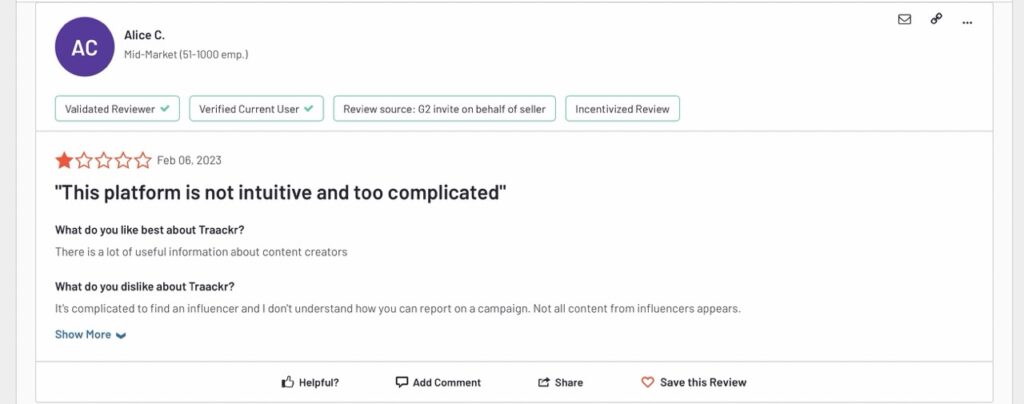Image resolution: width=1024 pixels, height=404 pixels.
Task: Click the Helpful? text label
Action: [x=319, y=382]
